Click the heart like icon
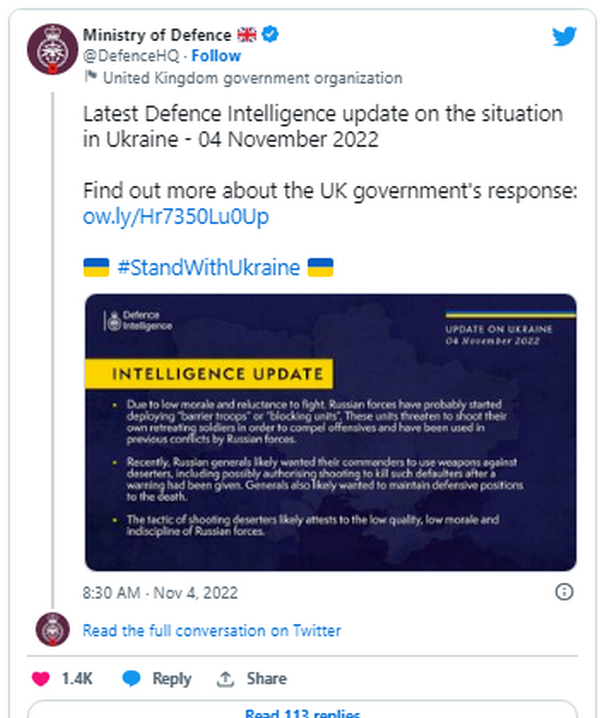 click(42, 679)
